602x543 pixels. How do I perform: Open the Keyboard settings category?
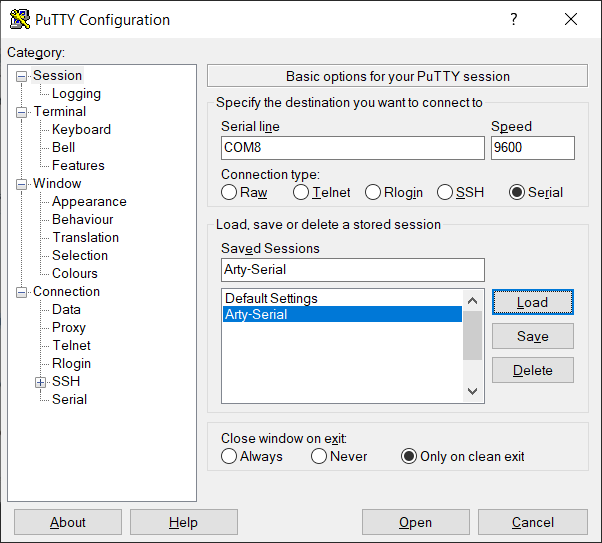point(81,129)
